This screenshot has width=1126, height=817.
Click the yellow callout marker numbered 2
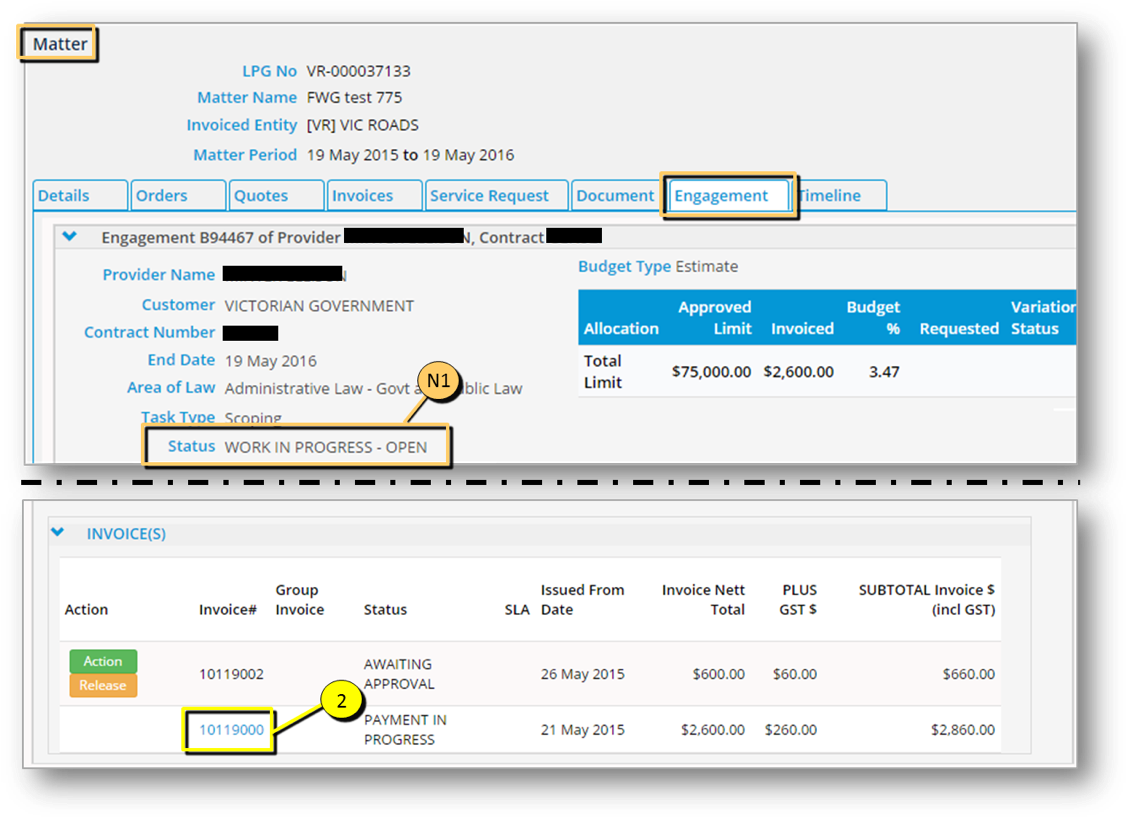[x=342, y=702]
